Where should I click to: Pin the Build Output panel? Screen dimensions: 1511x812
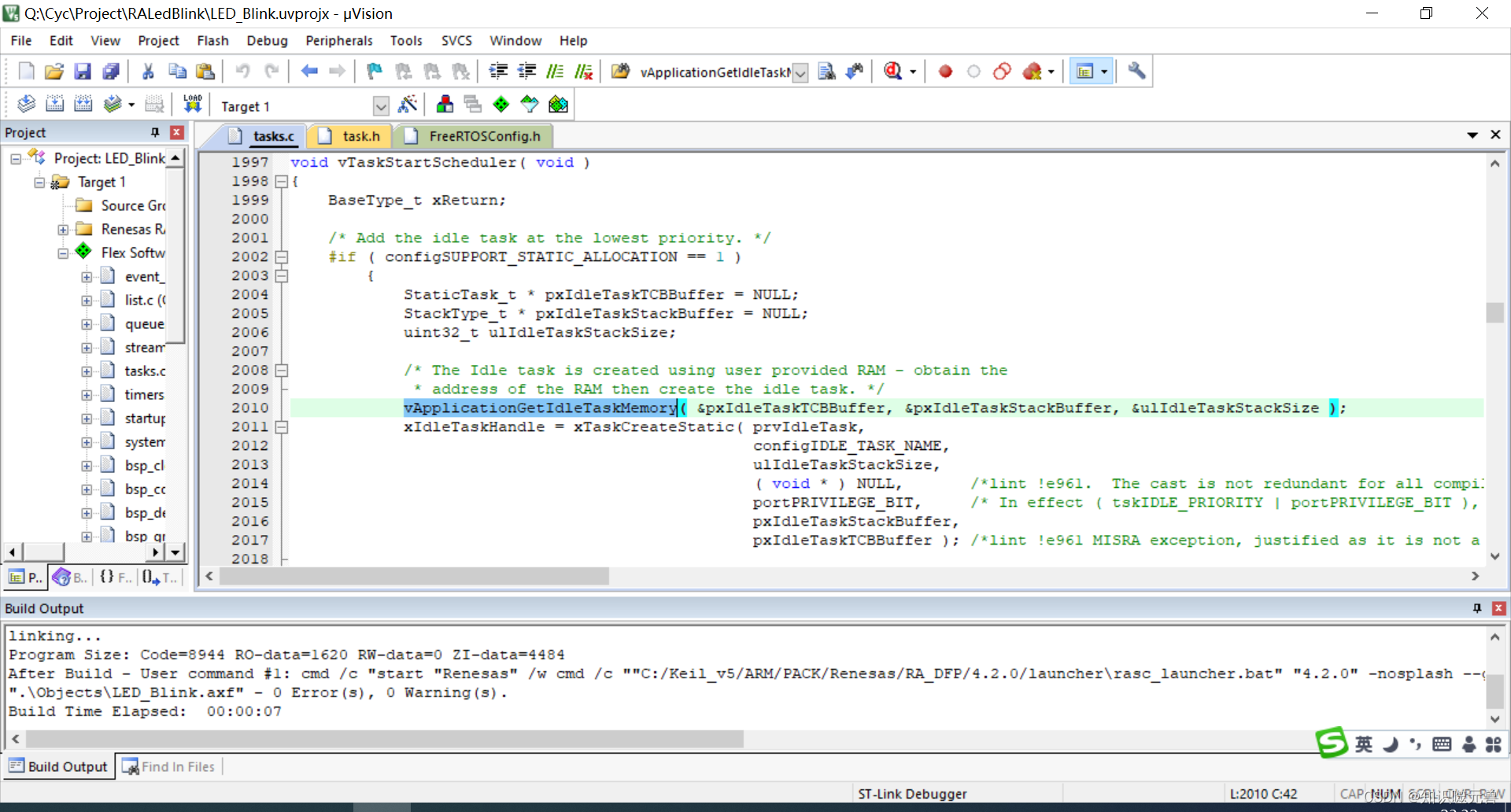[x=1477, y=608]
